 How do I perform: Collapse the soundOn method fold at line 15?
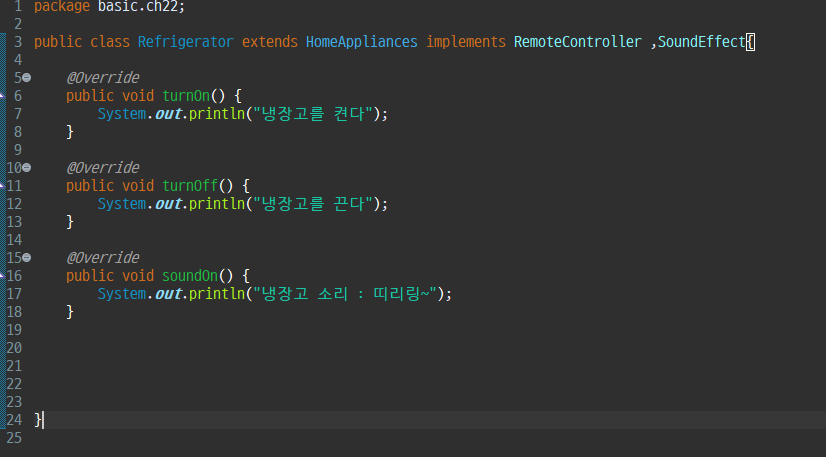tap(26, 258)
